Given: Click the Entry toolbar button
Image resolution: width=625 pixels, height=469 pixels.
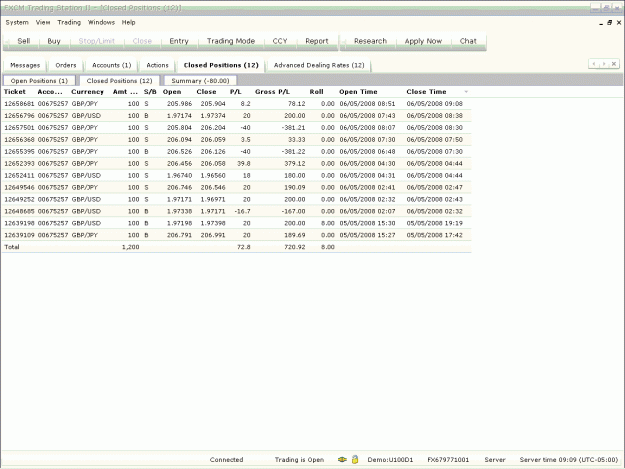Looking at the screenshot, I should [x=179, y=41].
